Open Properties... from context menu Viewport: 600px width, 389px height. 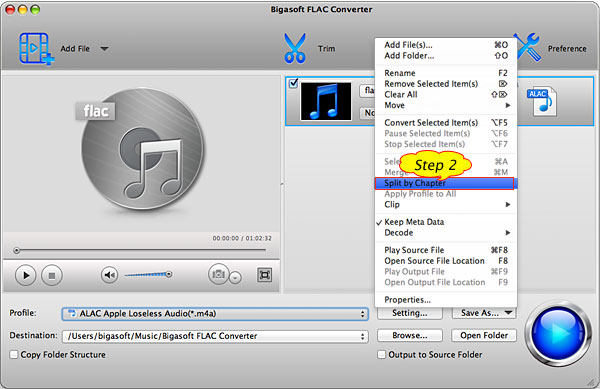446,300
